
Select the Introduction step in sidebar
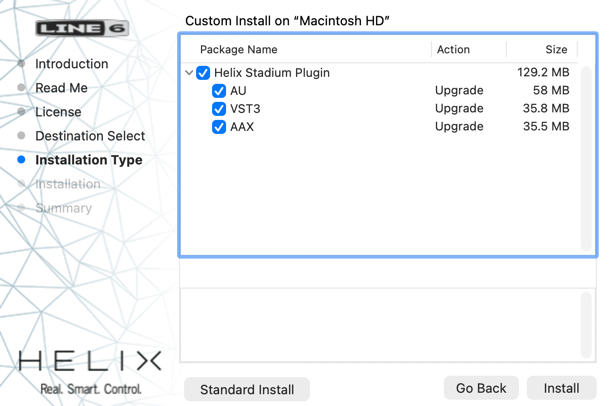tap(72, 64)
